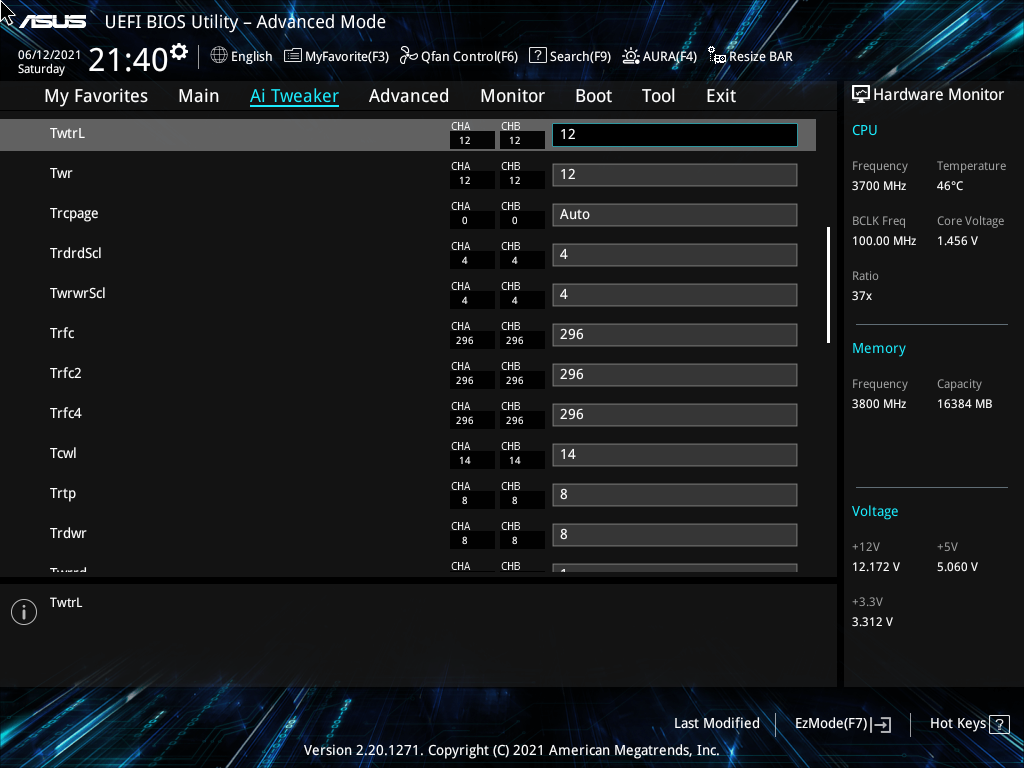
Task: Open the Tool tab
Action: (x=658, y=95)
